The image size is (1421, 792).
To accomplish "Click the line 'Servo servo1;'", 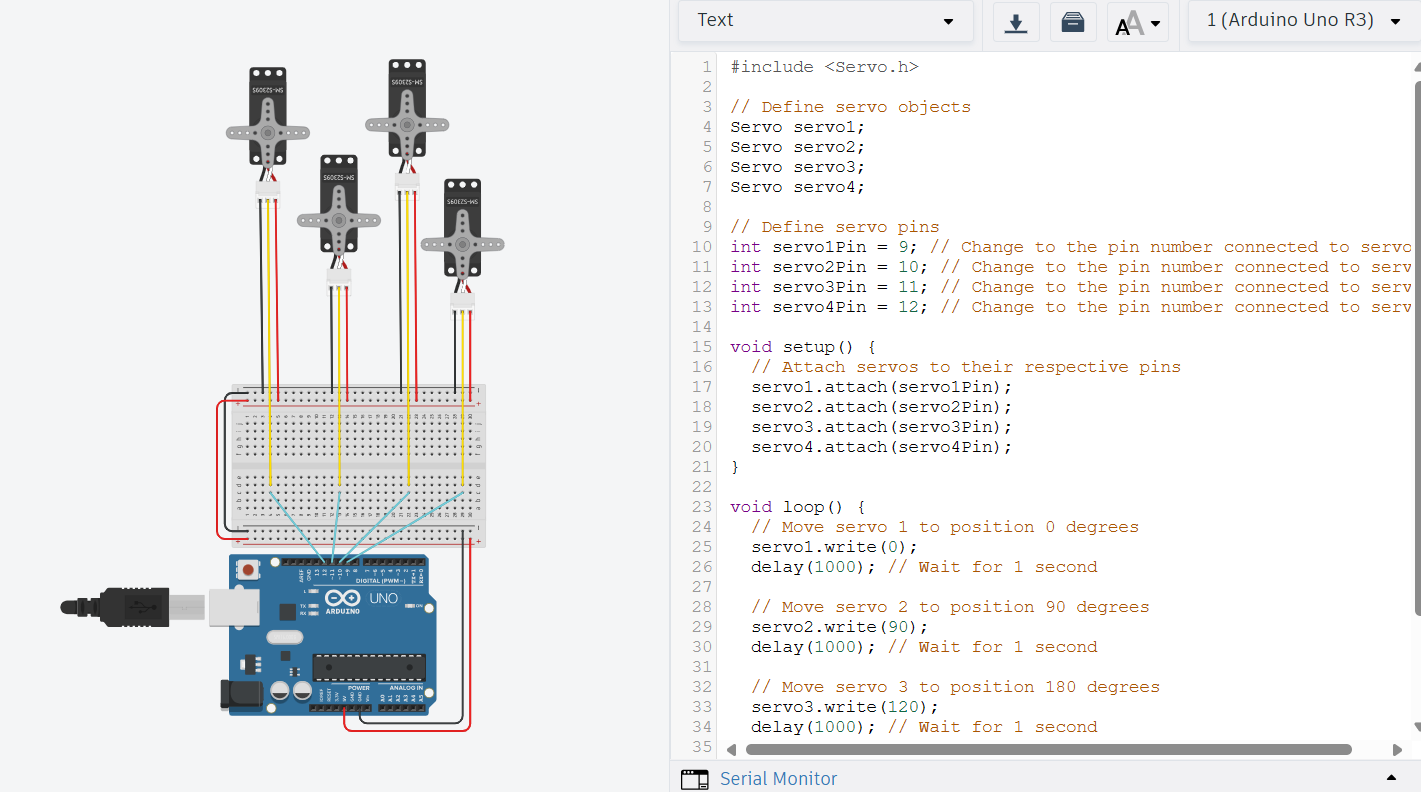I will tap(797, 127).
